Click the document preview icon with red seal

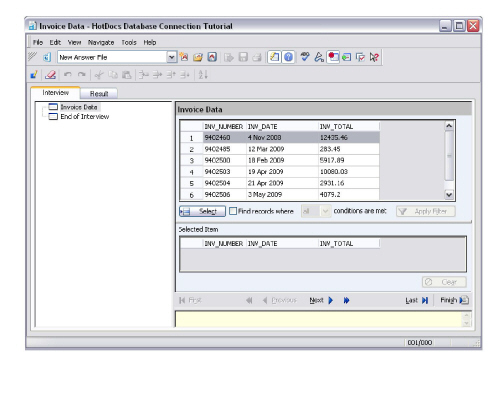click(333, 57)
